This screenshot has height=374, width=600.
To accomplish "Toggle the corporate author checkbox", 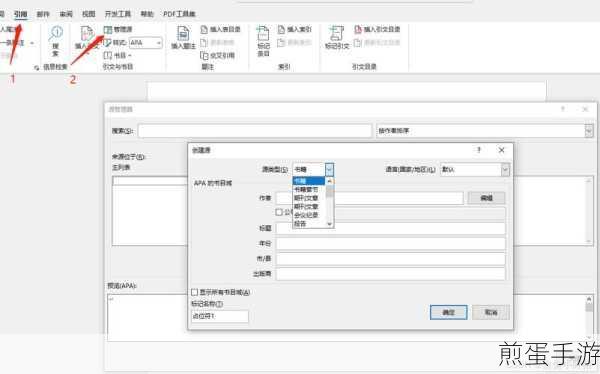I will (279, 212).
